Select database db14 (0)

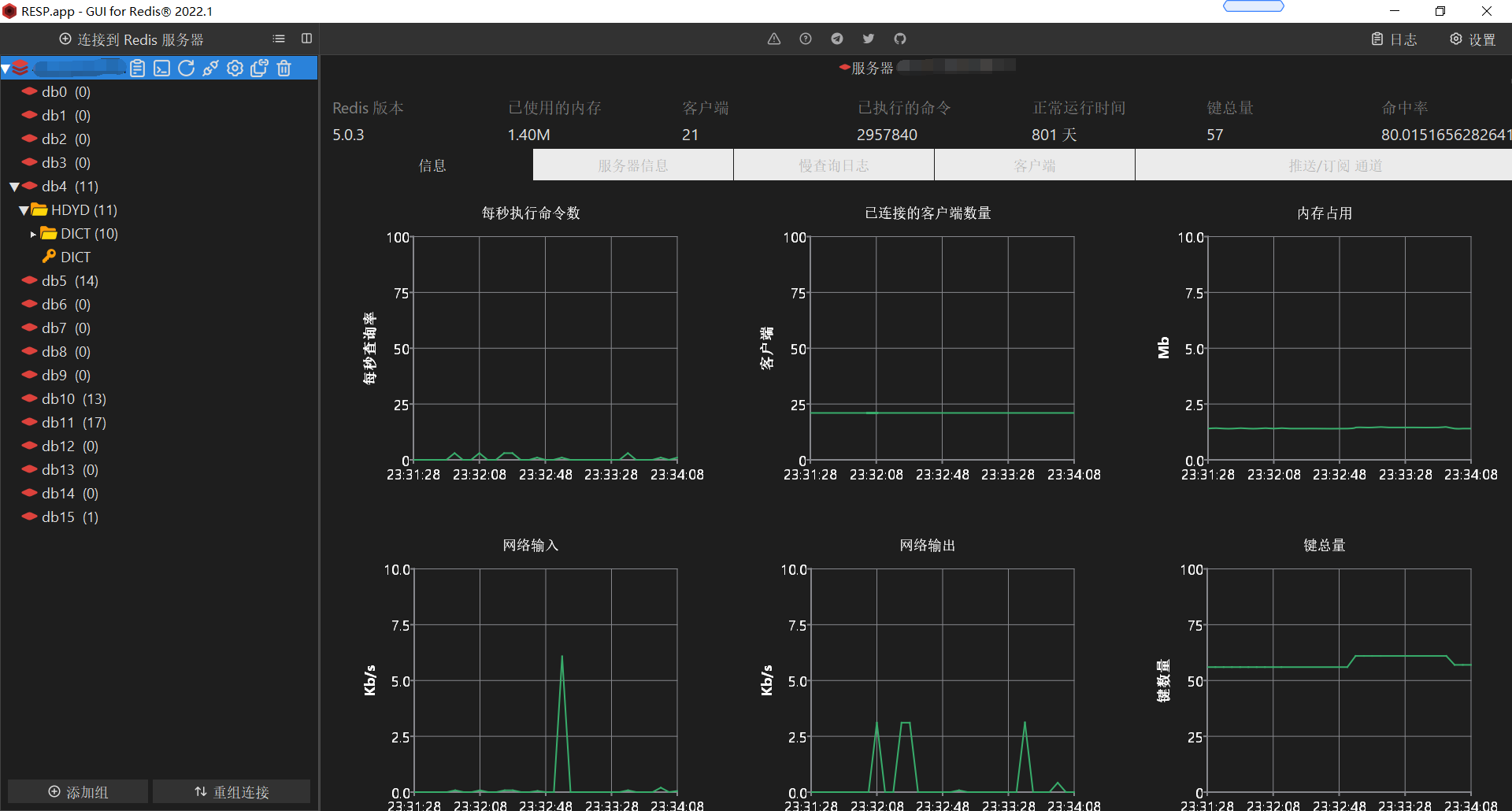coord(70,493)
